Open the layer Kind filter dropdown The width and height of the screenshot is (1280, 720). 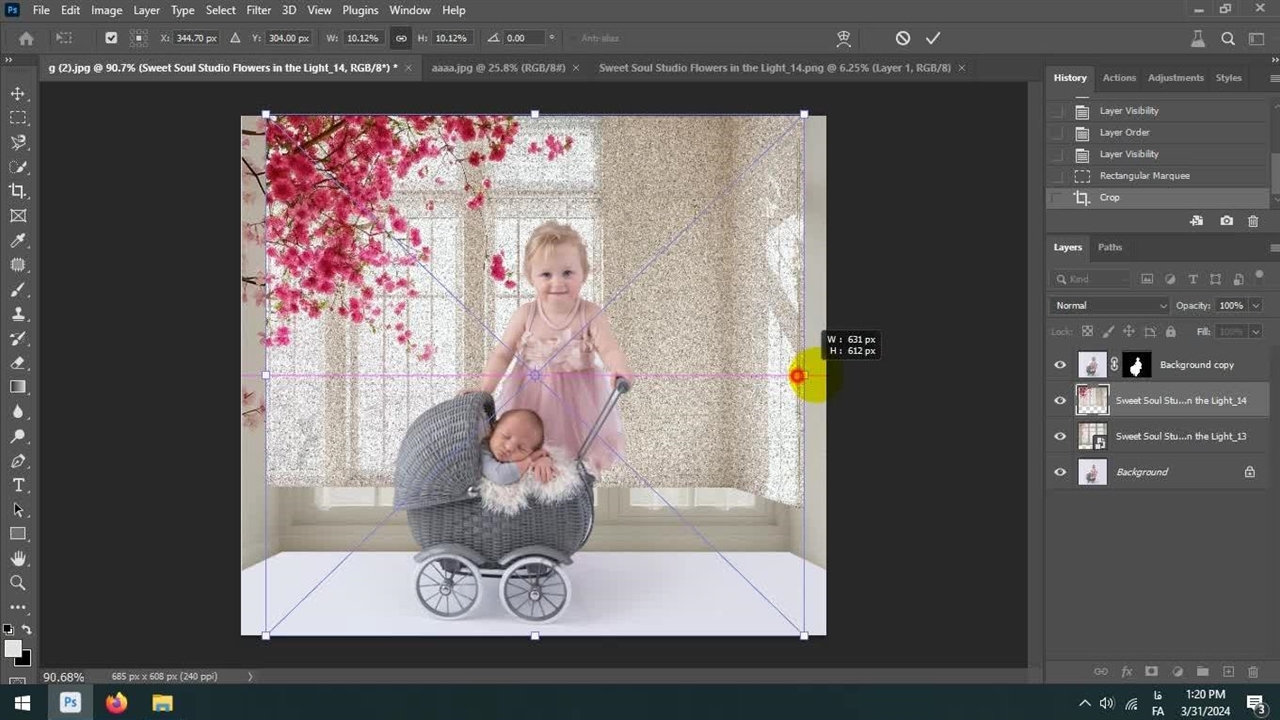tap(1092, 279)
